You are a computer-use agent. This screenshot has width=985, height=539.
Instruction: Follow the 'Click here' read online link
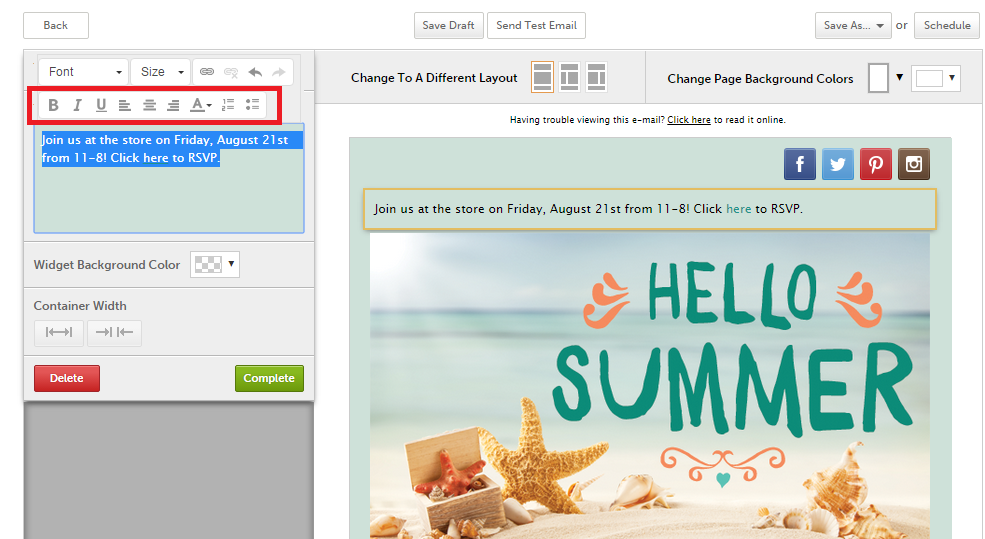[688, 120]
